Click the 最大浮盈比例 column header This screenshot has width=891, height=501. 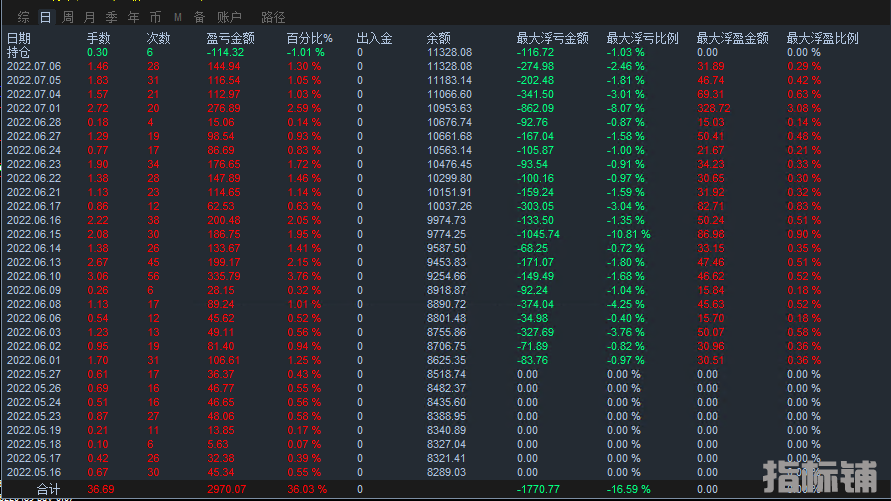click(822, 38)
